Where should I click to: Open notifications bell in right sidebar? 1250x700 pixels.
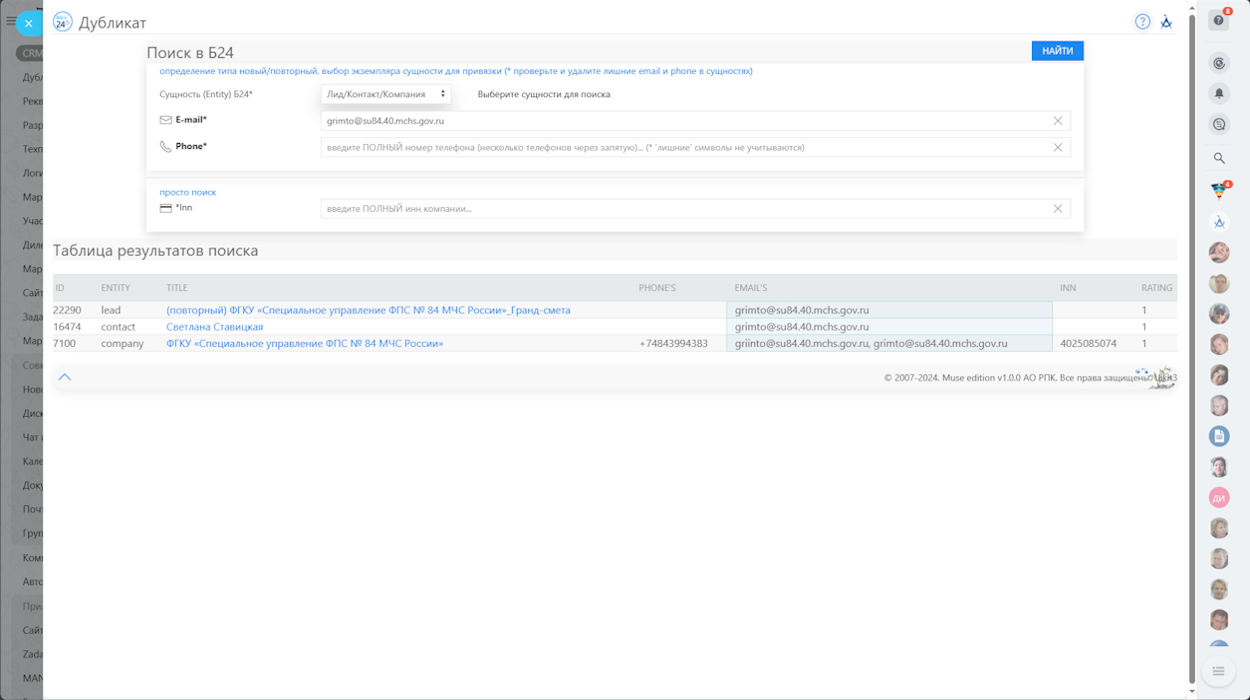tap(1219, 93)
